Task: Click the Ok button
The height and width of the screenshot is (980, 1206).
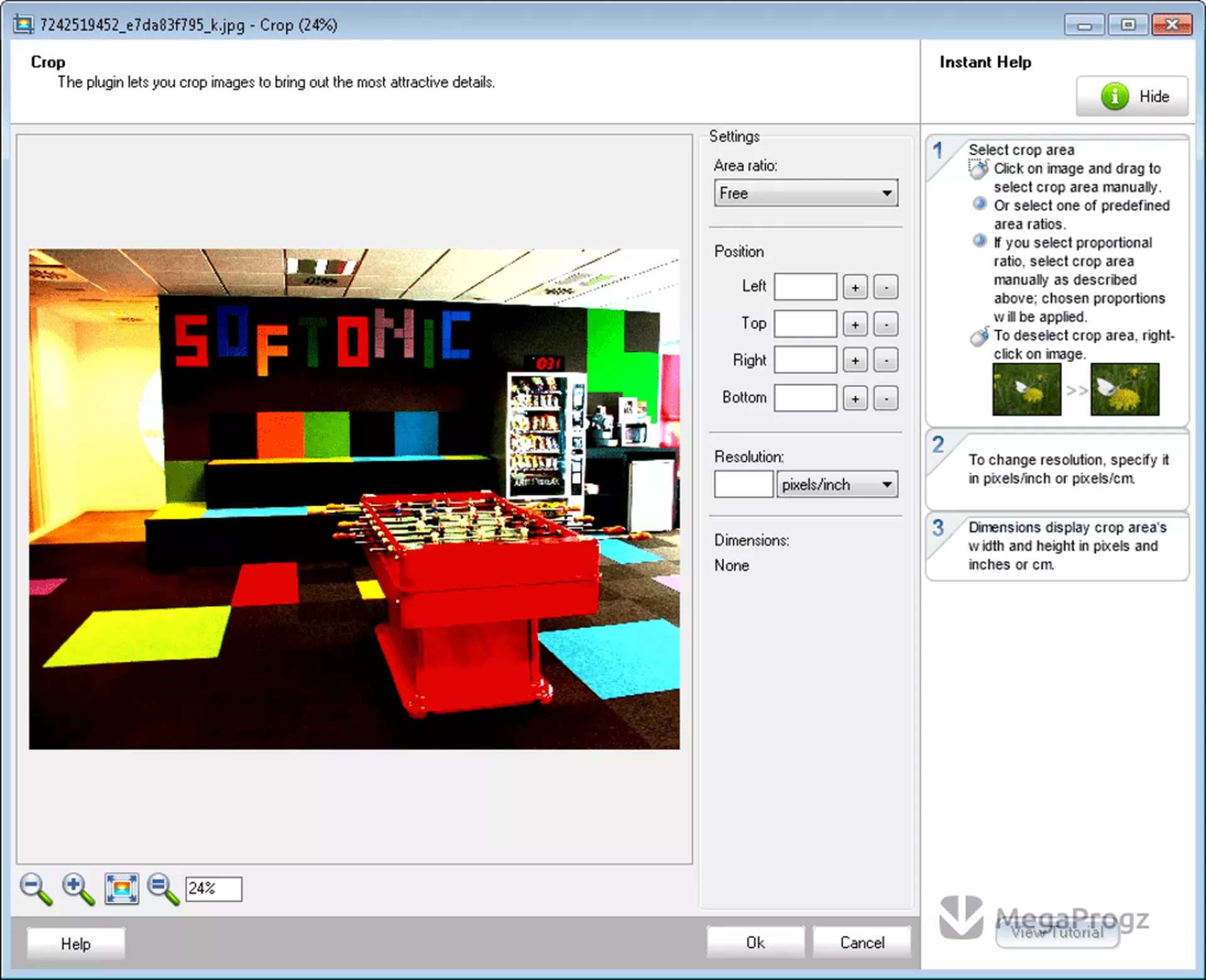Action: click(756, 942)
